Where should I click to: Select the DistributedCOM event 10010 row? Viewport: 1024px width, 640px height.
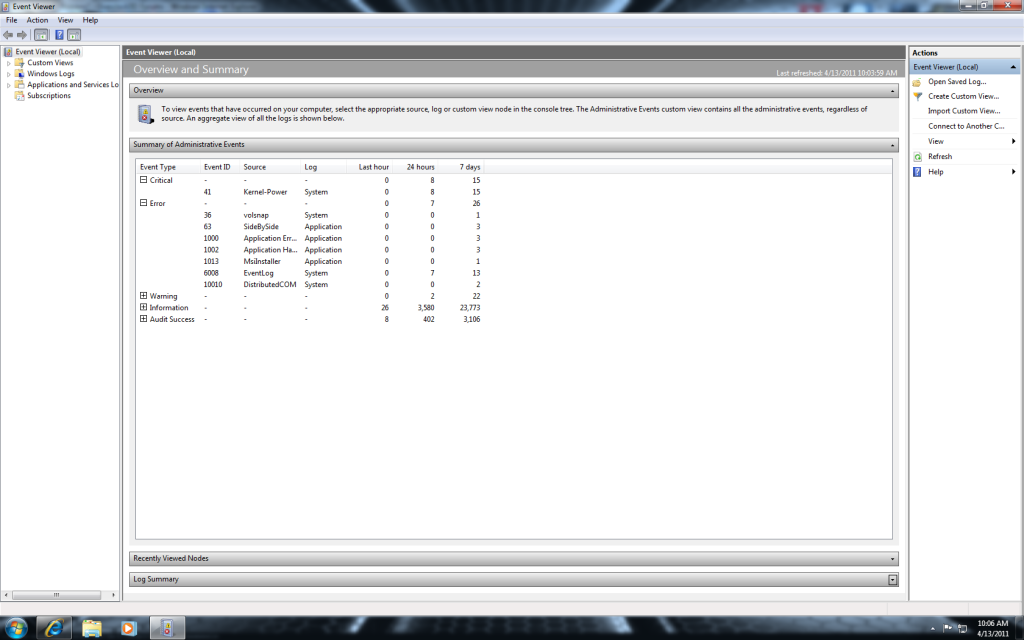[x=310, y=285]
